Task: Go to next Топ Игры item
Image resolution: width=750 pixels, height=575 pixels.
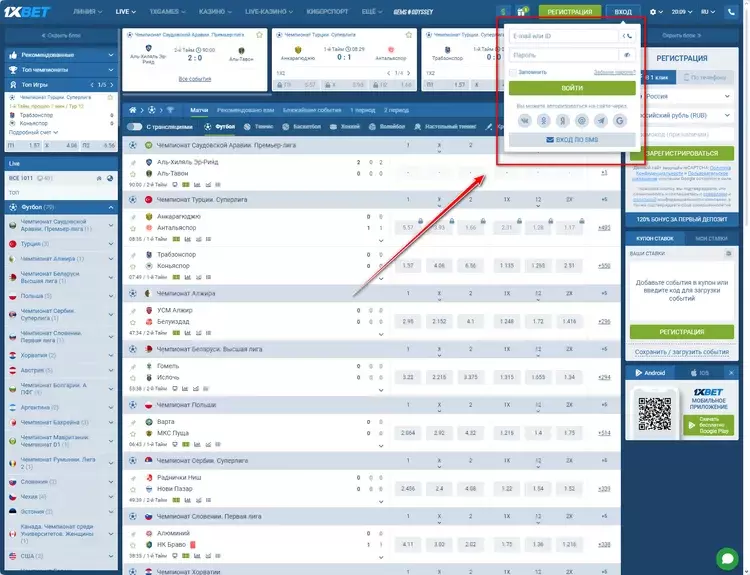Action: tap(112, 85)
